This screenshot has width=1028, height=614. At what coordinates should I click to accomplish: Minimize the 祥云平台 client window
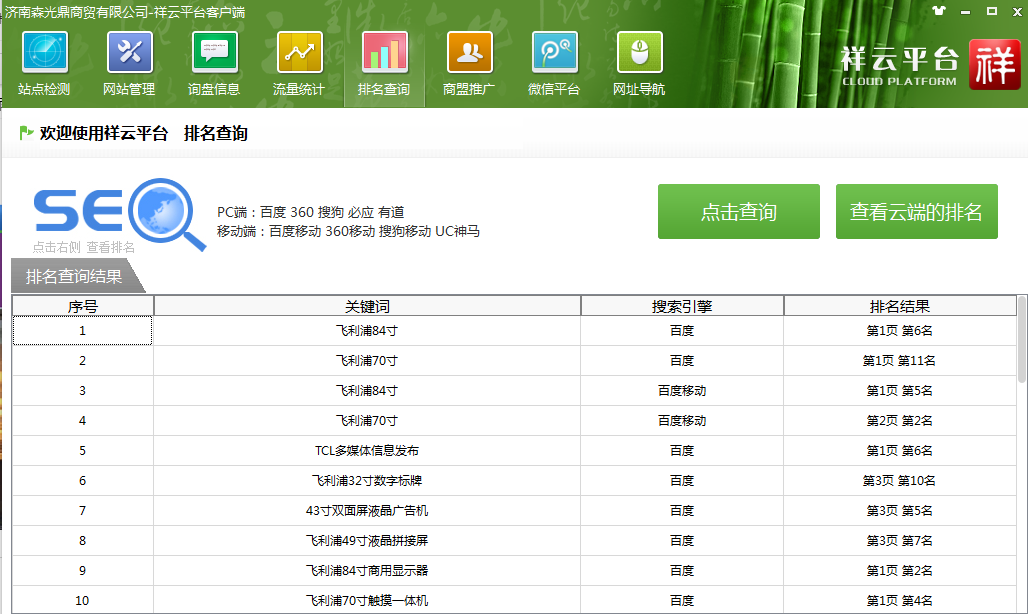tap(965, 12)
